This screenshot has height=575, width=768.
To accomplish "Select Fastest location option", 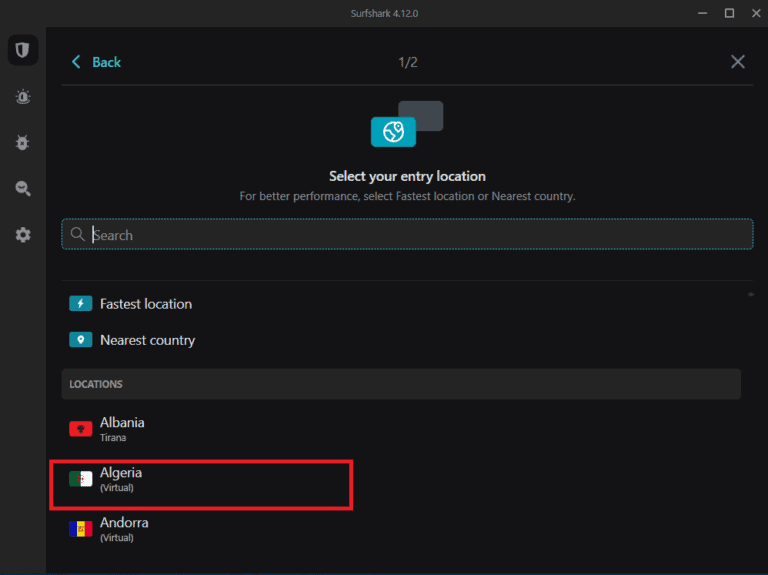I will click(401, 304).
